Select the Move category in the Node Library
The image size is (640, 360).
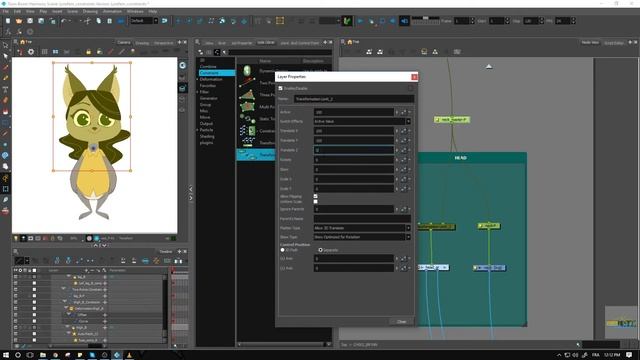pos(205,117)
